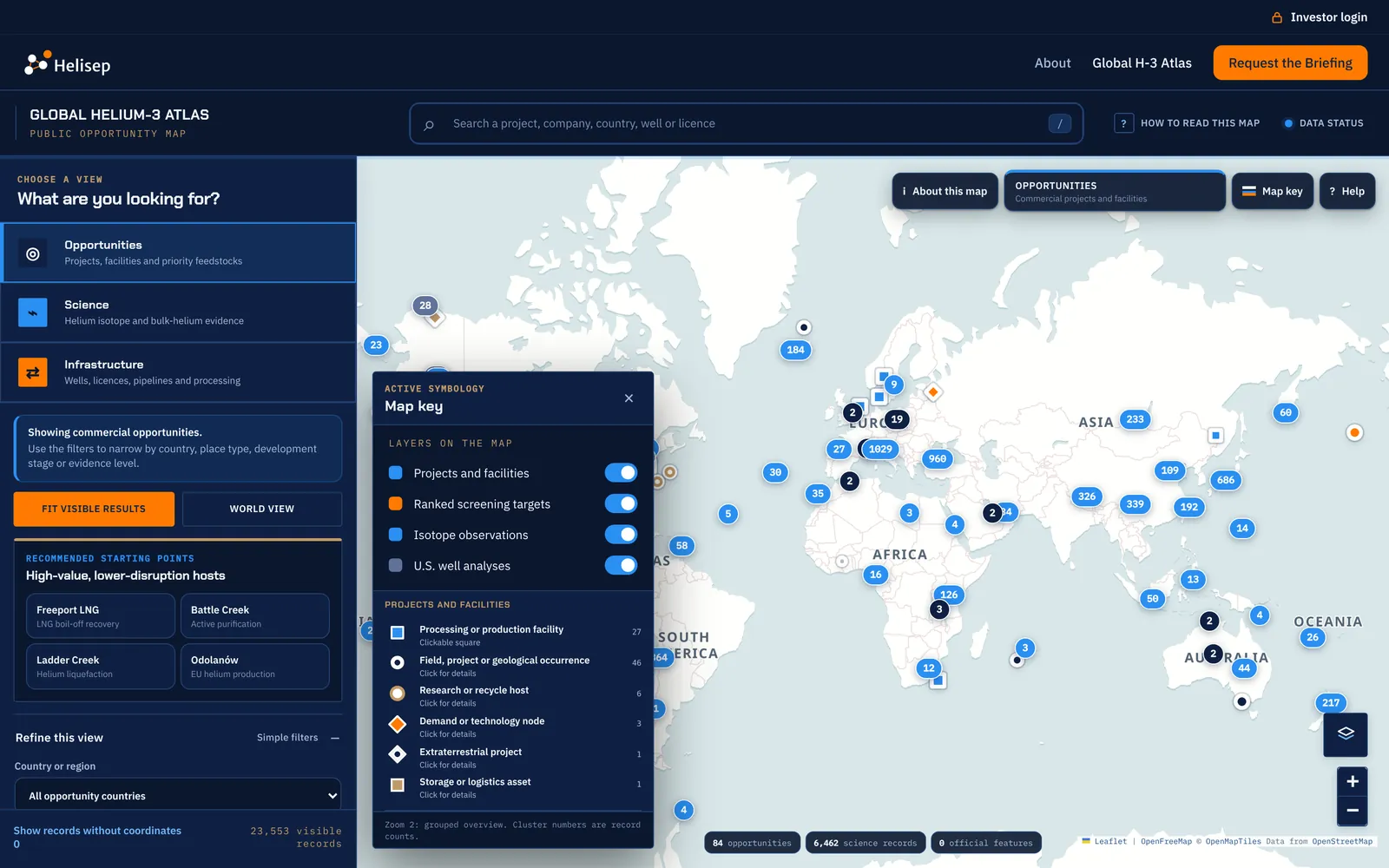
Task: Open Battle Creek starting point card
Action: point(255,616)
